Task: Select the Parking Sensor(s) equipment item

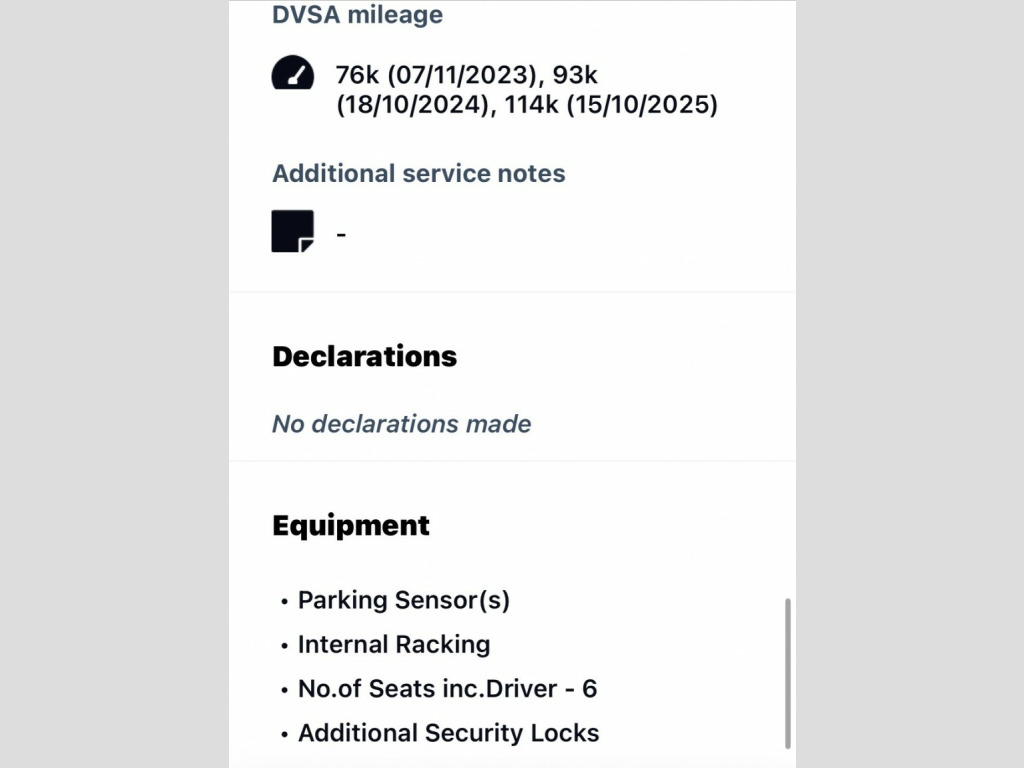Action: pos(404,600)
